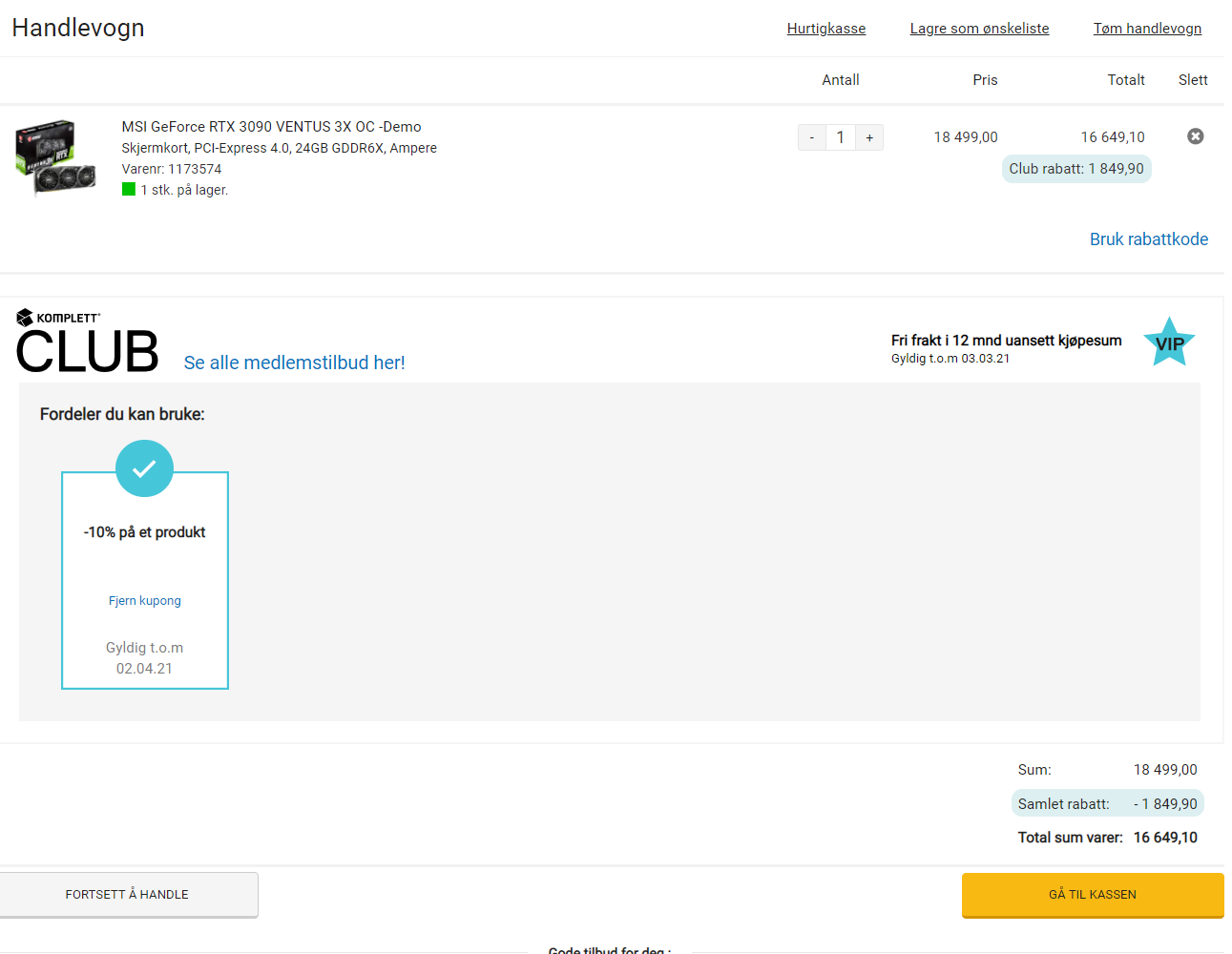Decrease quantity with the minus button
1232x954 pixels.
point(812,137)
